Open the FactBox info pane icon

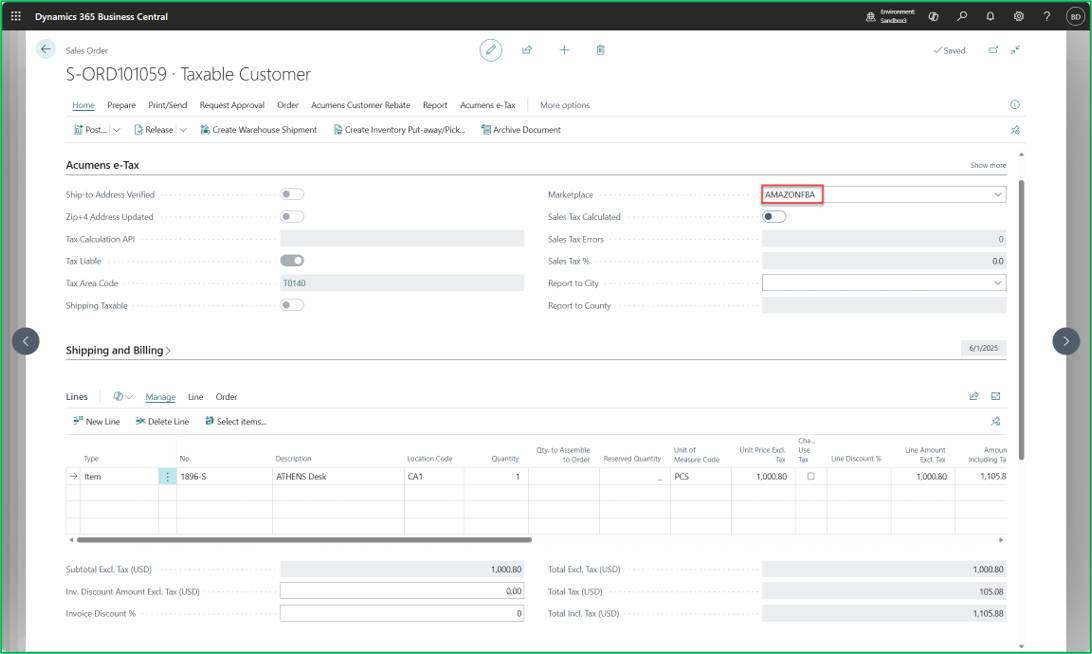pos(1015,104)
